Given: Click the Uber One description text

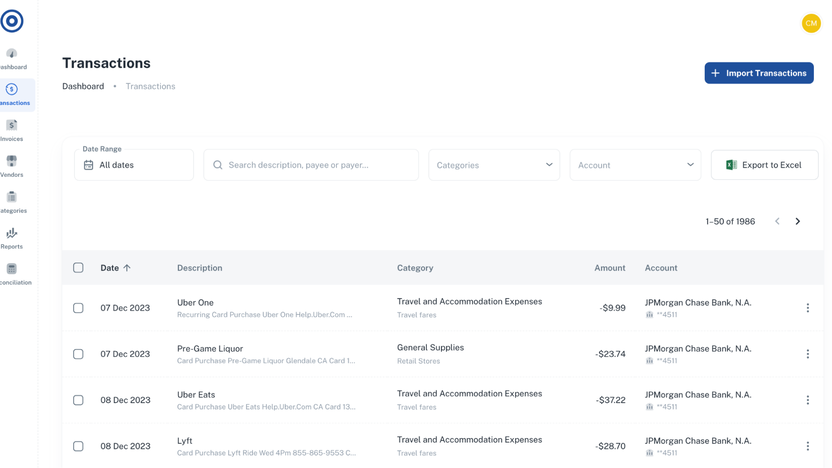Looking at the screenshot, I should [195, 302].
